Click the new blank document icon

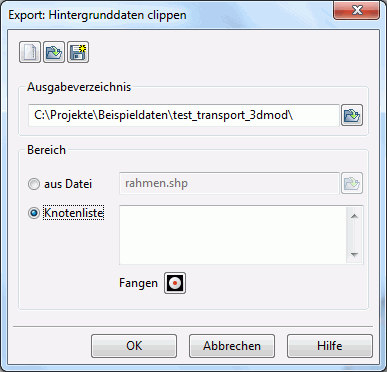[x=30, y=52]
